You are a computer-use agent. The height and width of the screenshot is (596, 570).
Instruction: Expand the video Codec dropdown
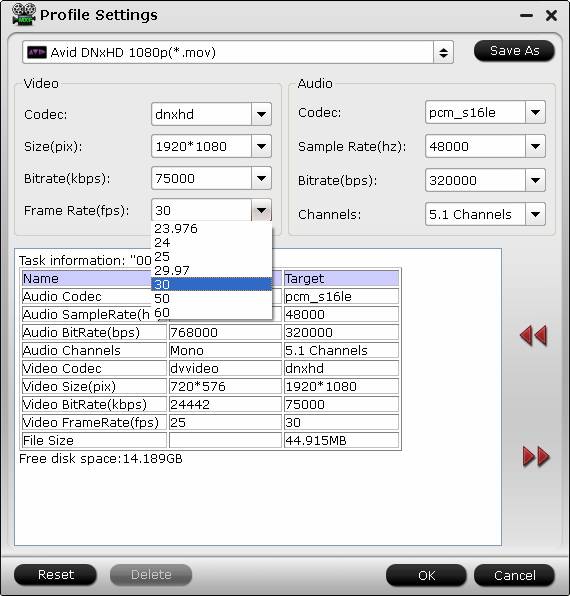tap(261, 114)
